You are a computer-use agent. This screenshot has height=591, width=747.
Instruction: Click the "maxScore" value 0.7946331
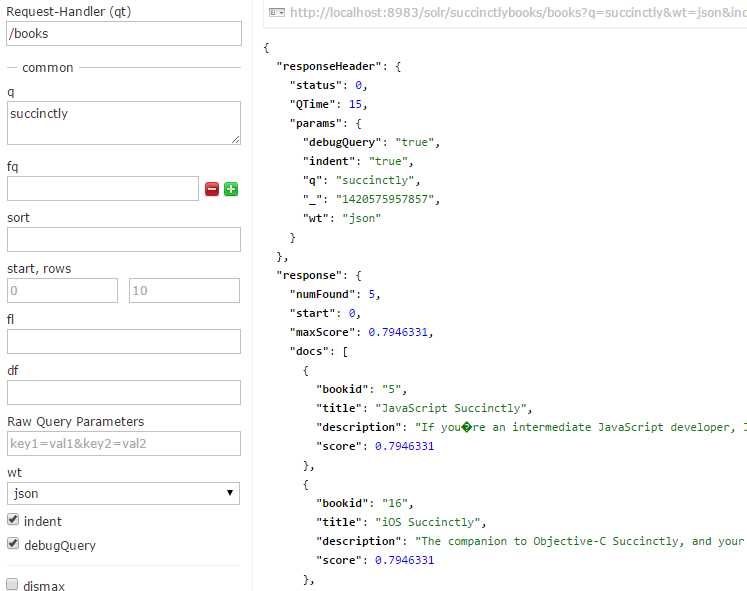[x=398, y=332]
